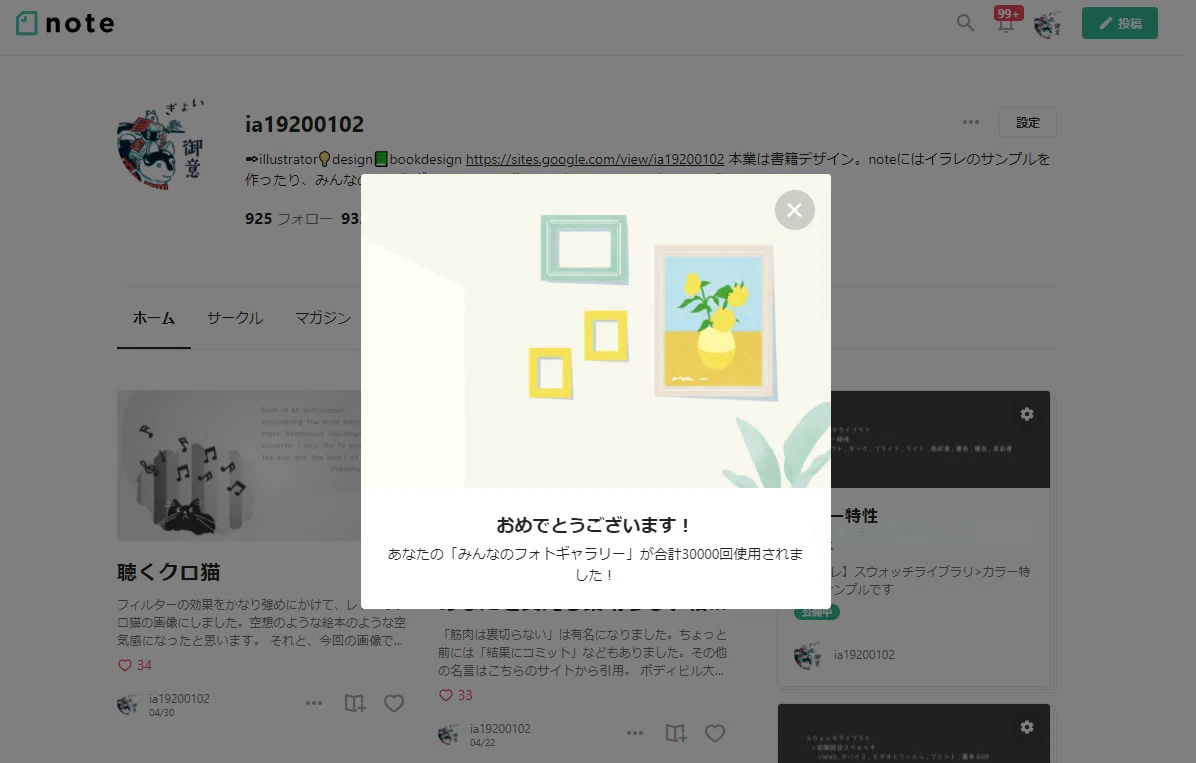This screenshot has height=763, width=1196.
Task: Open notifications bell with 99+ badge
Action: [1007, 21]
